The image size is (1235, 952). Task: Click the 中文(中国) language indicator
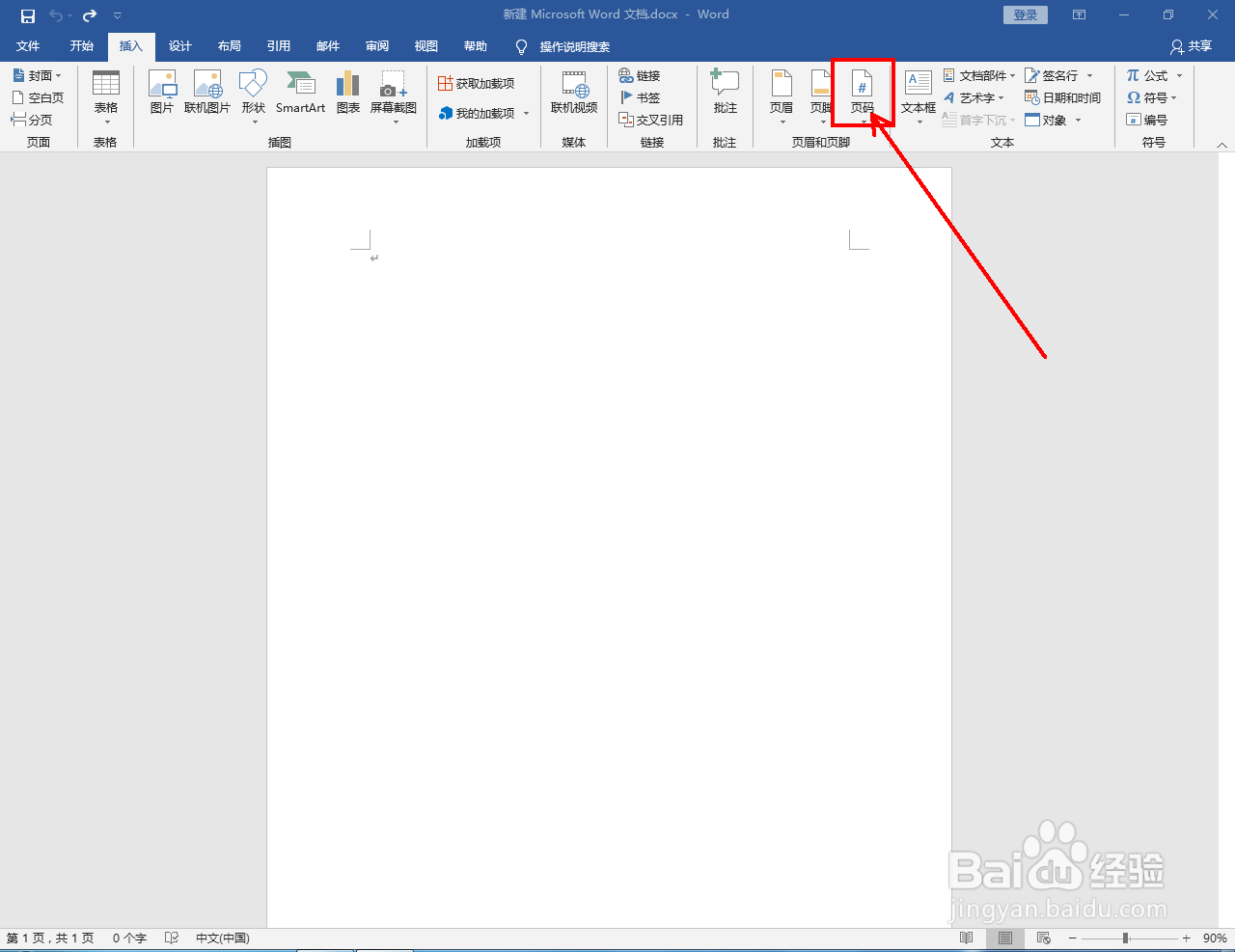coord(222,937)
